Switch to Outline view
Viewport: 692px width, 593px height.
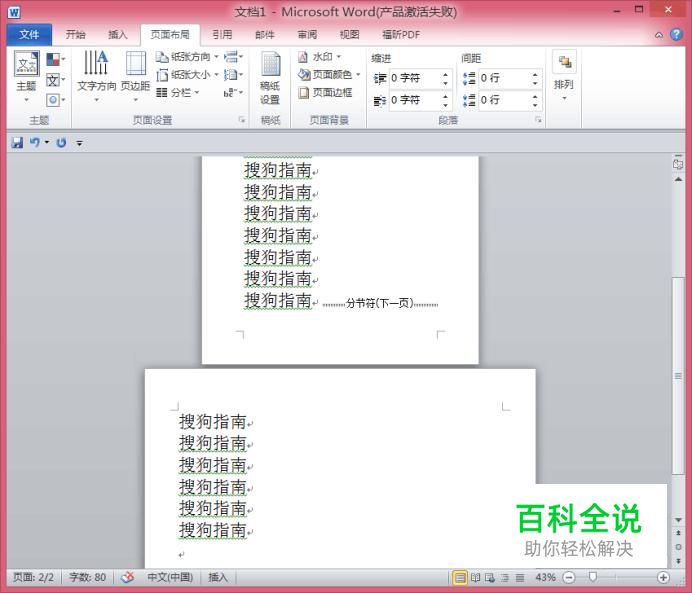(x=505, y=577)
